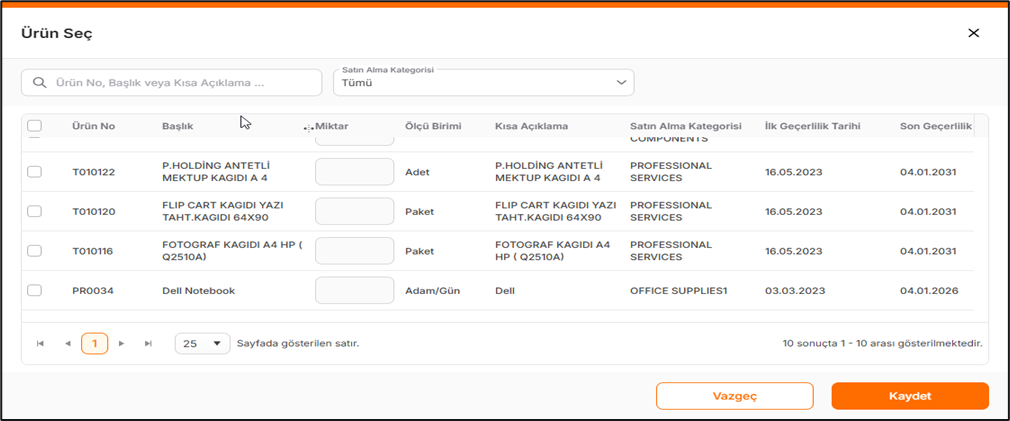This screenshot has height=421, width=1010.
Task: Sort by Ürün No column header
Action: (93, 127)
